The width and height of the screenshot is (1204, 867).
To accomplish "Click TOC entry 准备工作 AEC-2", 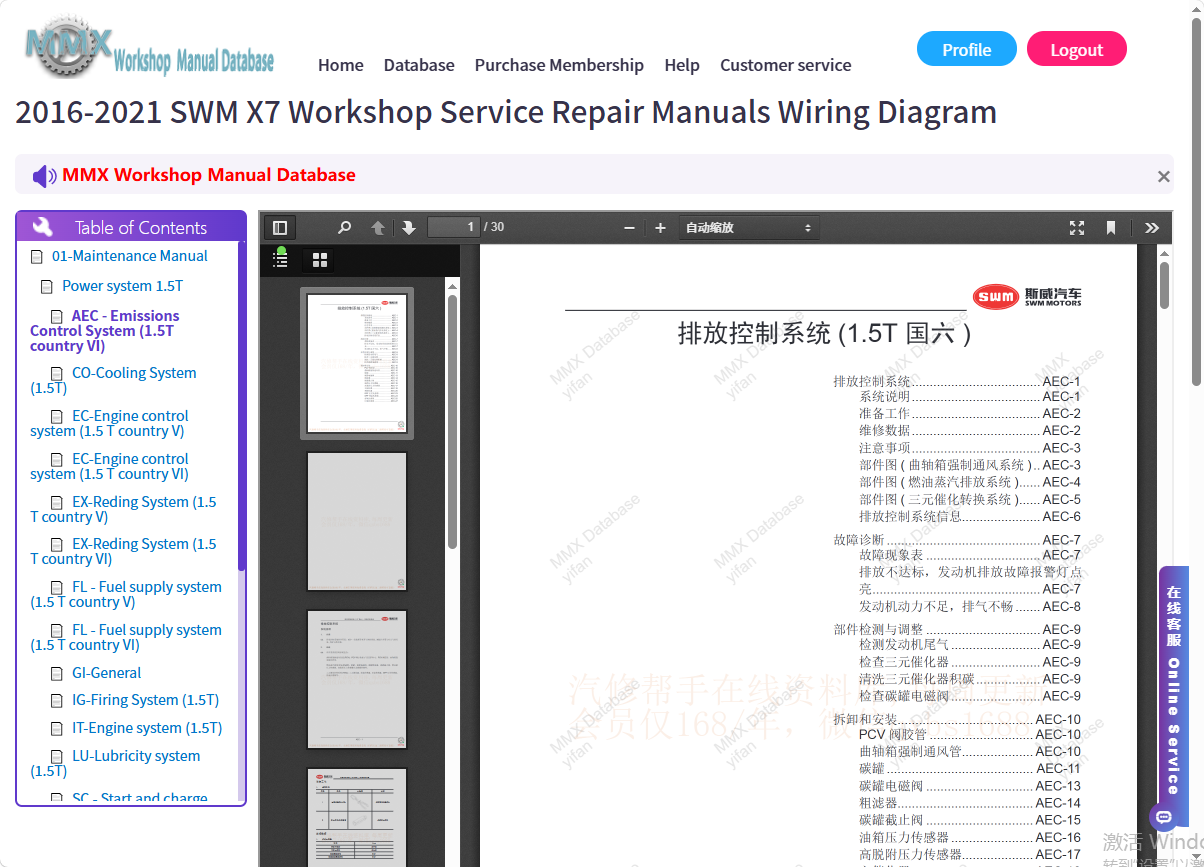I will coord(970,413).
